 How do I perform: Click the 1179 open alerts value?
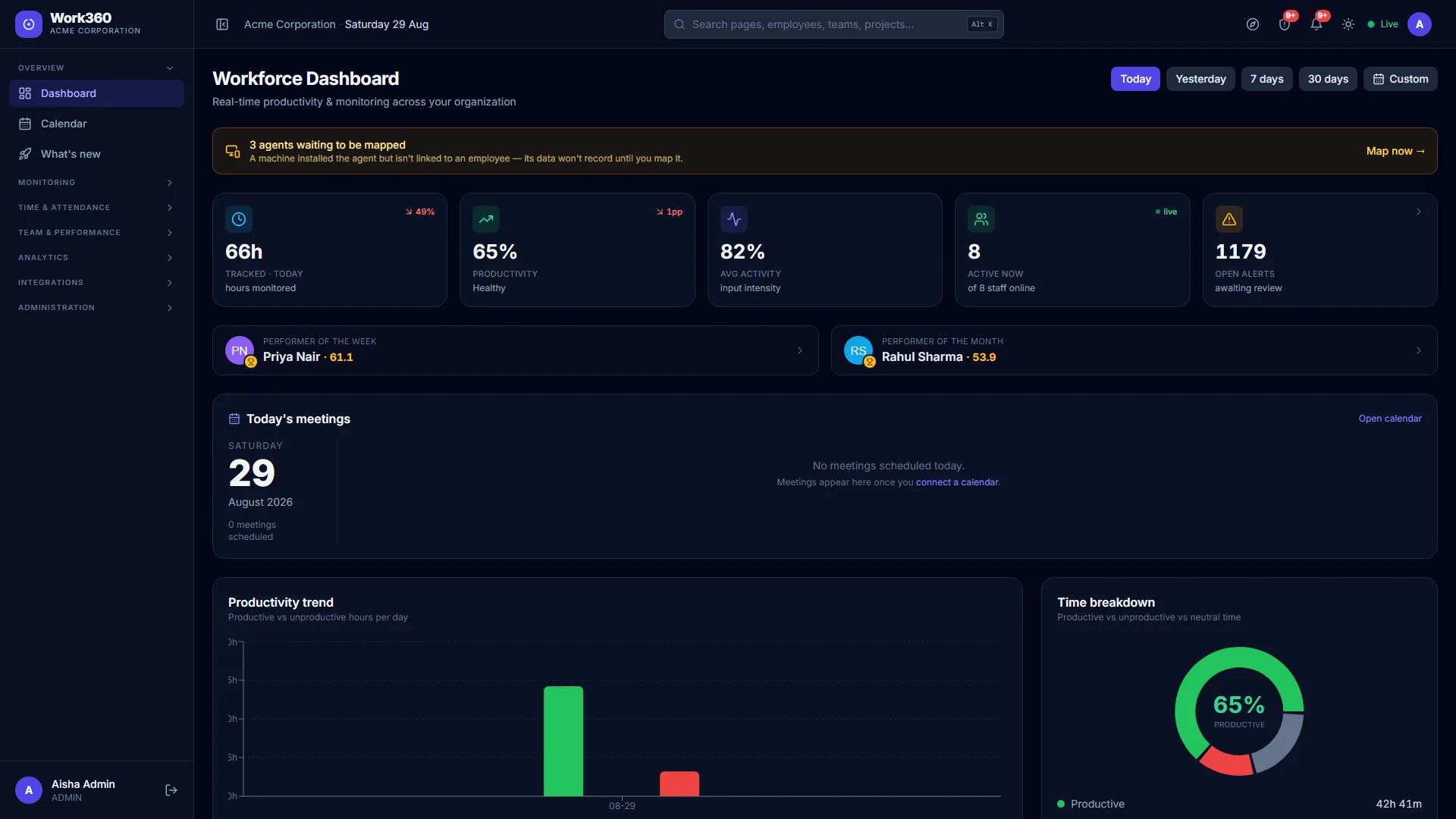pyautogui.click(x=1241, y=251)
